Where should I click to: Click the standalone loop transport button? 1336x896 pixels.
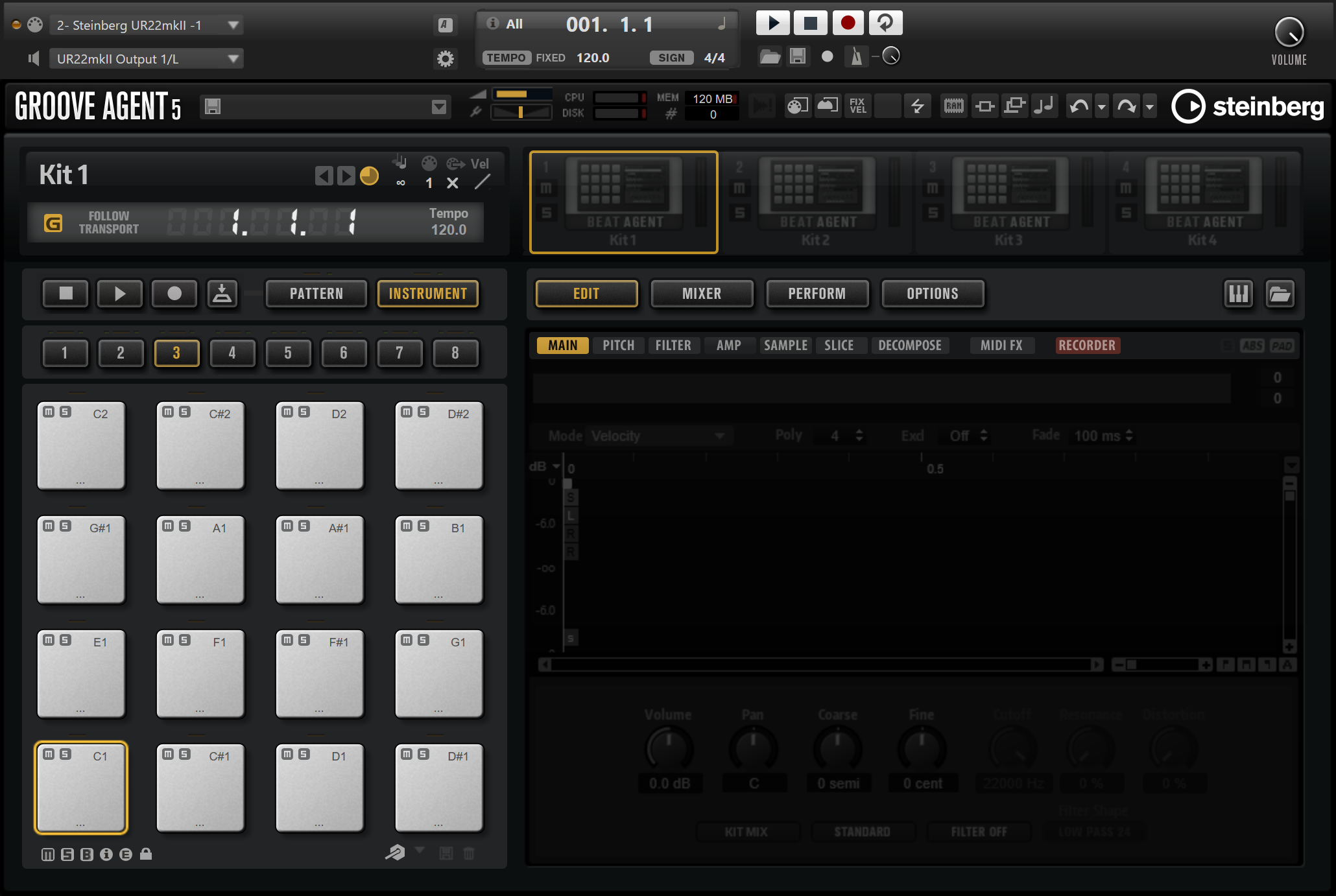(x=885, y=23)
